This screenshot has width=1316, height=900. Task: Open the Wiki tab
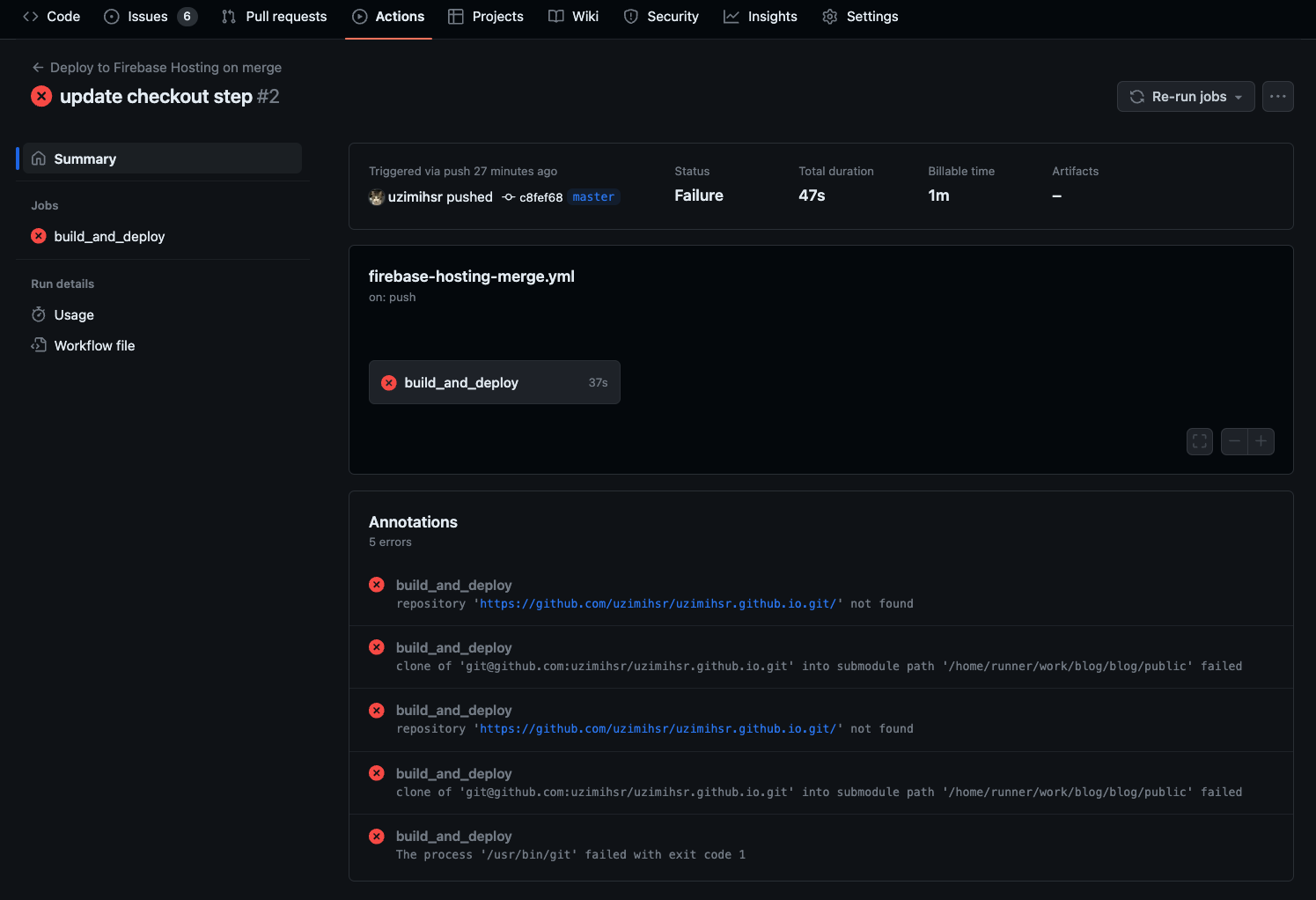point(574,17)
